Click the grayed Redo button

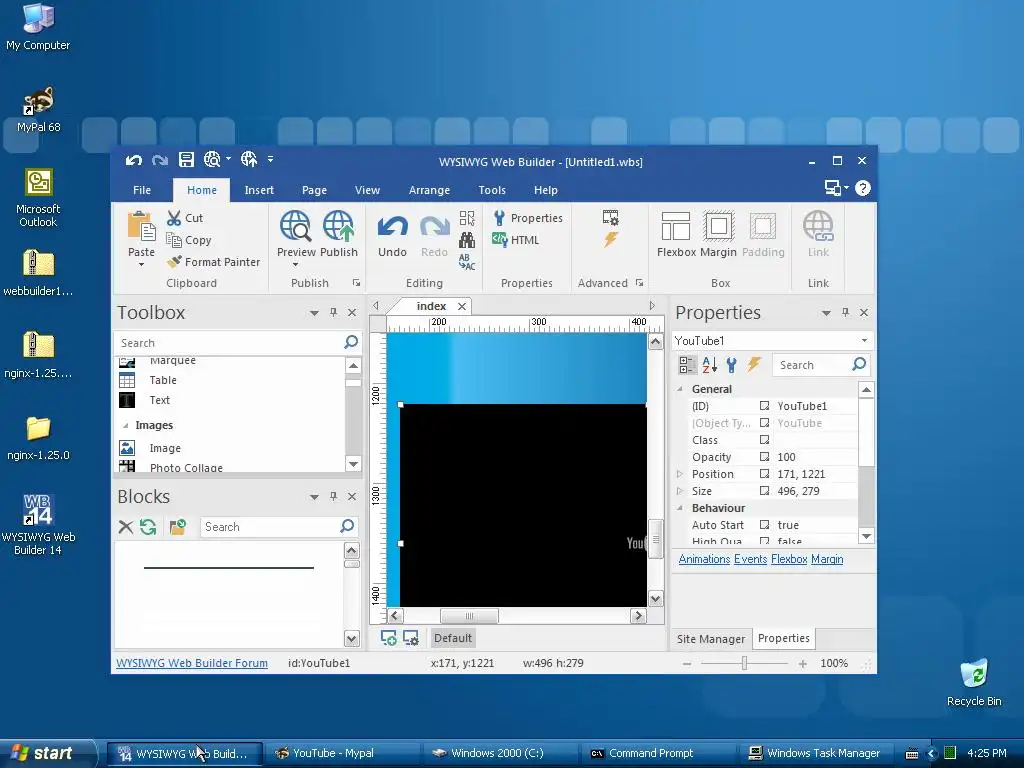[x=434, y=235]
